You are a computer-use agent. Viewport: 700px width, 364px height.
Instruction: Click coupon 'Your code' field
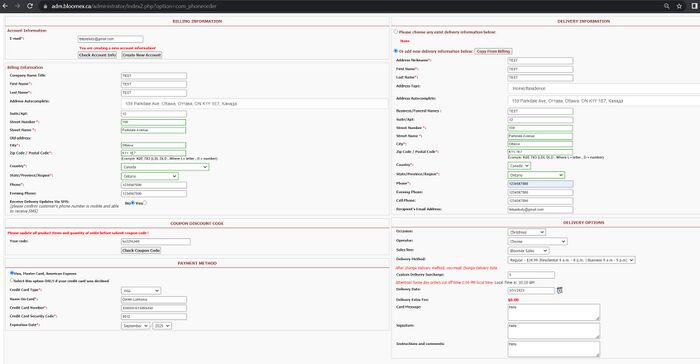click(156, 242)
